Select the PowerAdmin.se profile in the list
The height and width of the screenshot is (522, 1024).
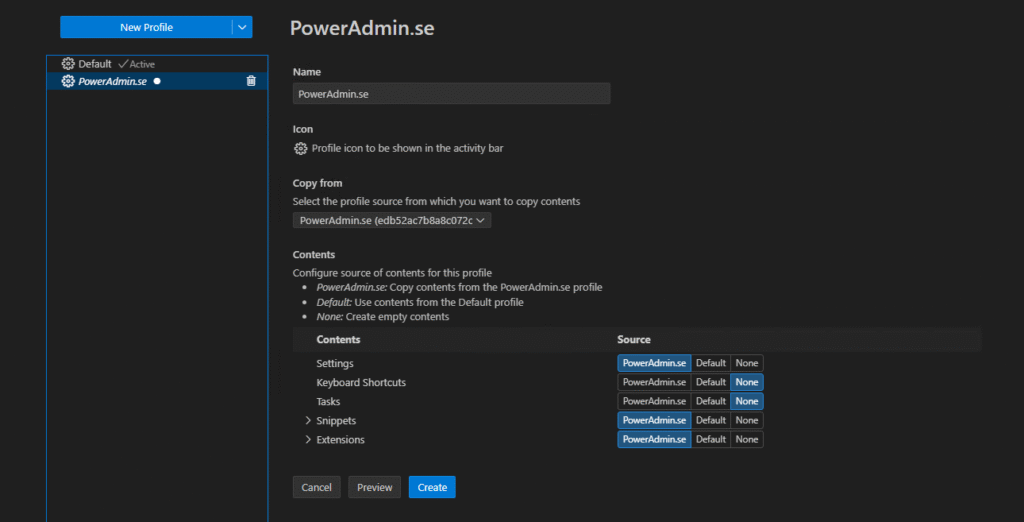coord(157,81)
